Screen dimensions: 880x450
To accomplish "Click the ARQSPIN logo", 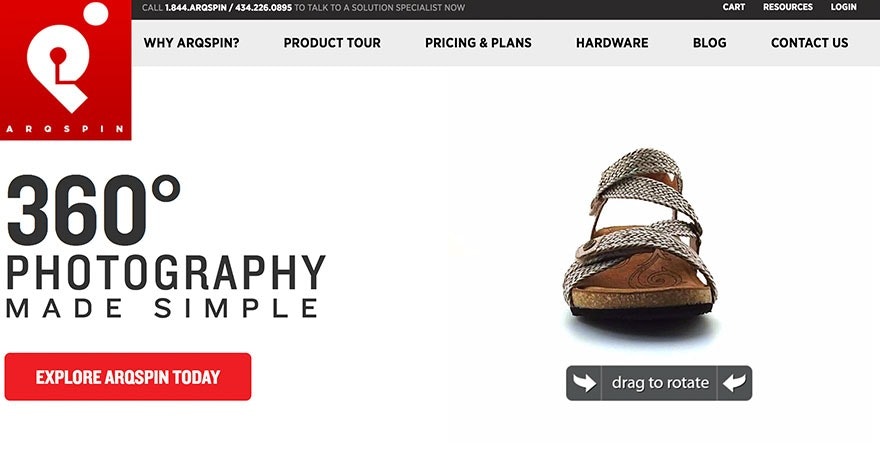I will coord(66,70).
